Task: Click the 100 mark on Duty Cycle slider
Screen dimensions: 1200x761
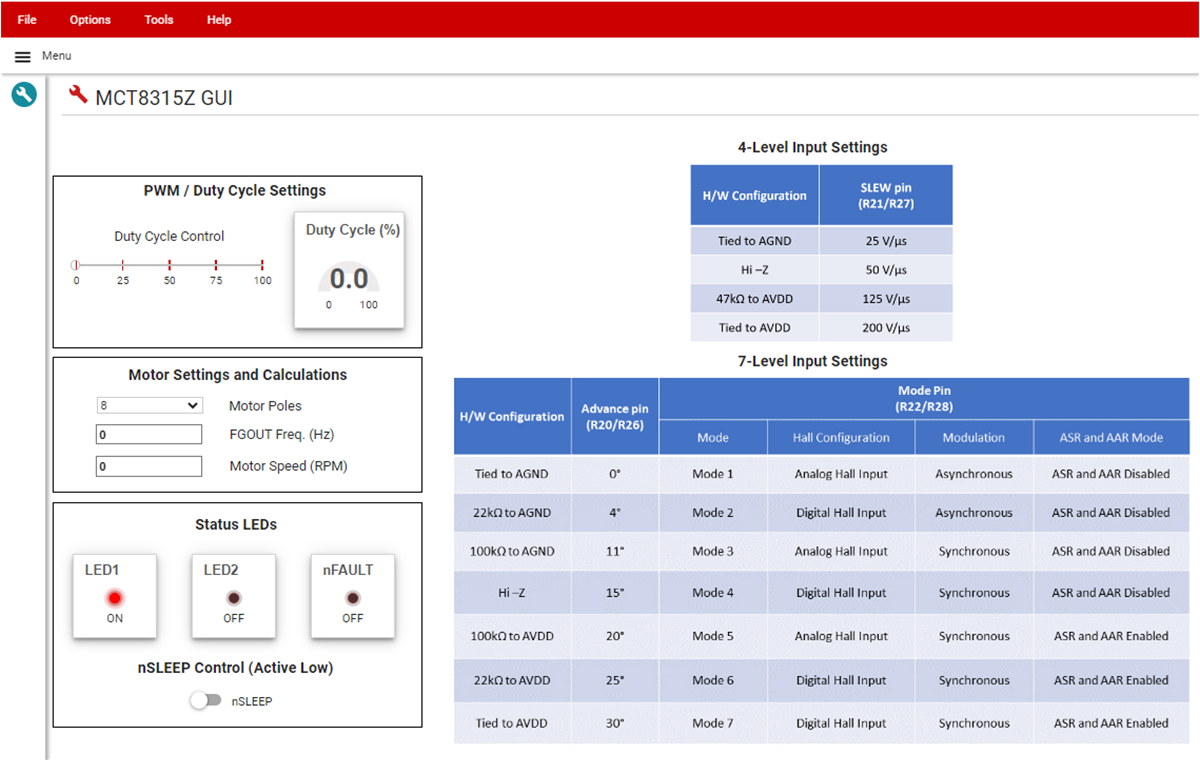Action: 262,265
